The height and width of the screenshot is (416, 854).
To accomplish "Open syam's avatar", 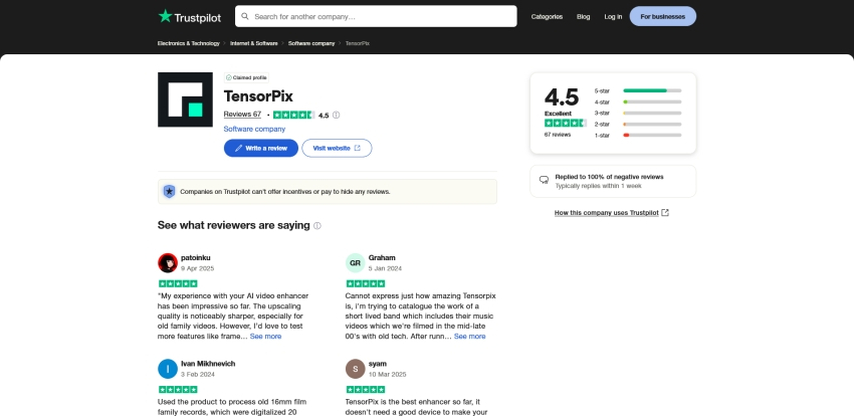I will coord(355,369).
